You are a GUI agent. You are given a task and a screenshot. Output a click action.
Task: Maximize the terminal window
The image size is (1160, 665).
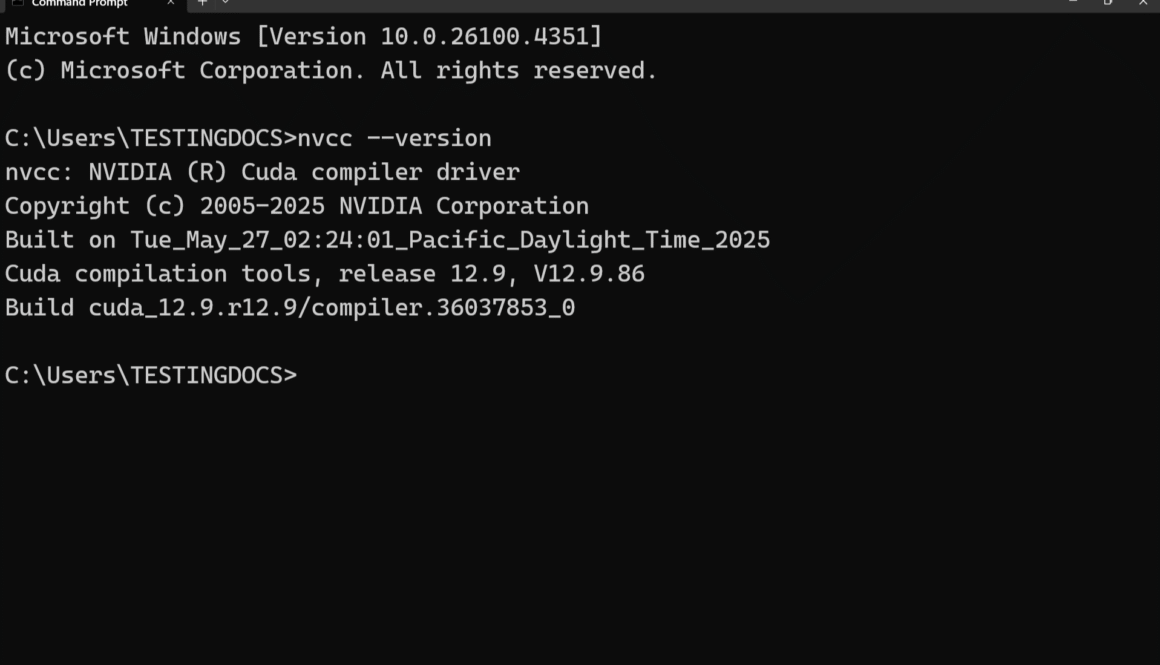point(1107,4)
